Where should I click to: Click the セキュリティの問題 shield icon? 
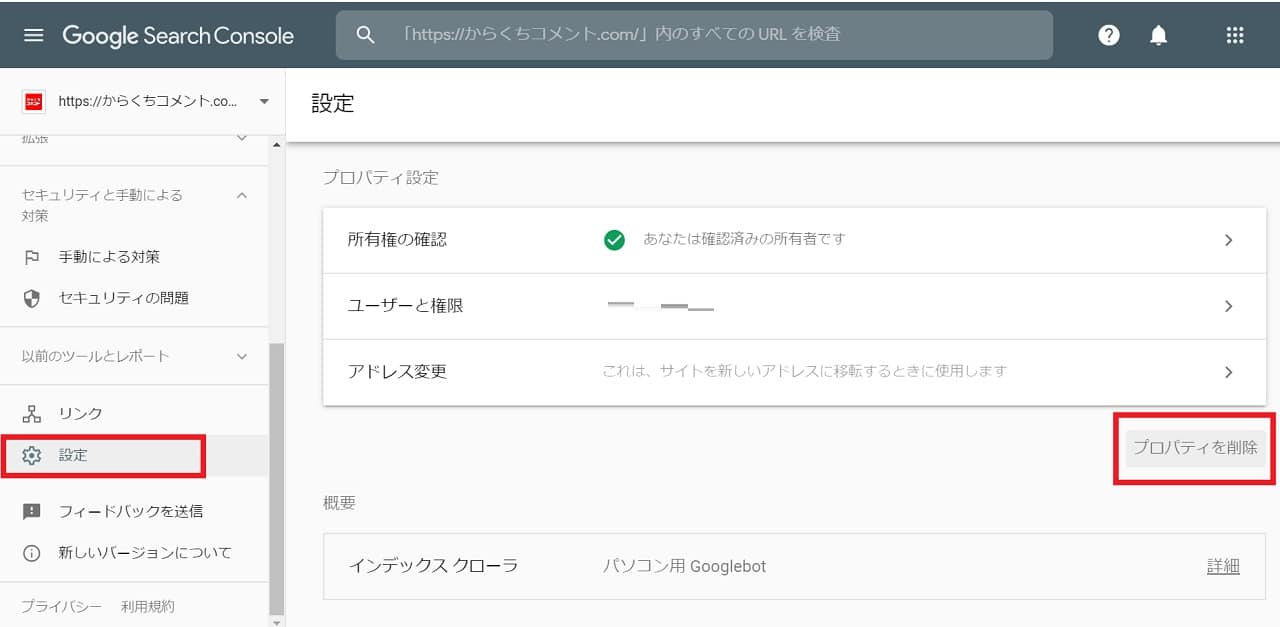pyautogui.click(x=32, y=298)
